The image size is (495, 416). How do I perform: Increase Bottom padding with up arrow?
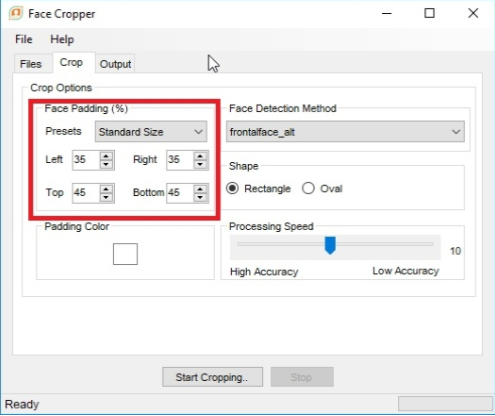(200, 189)
